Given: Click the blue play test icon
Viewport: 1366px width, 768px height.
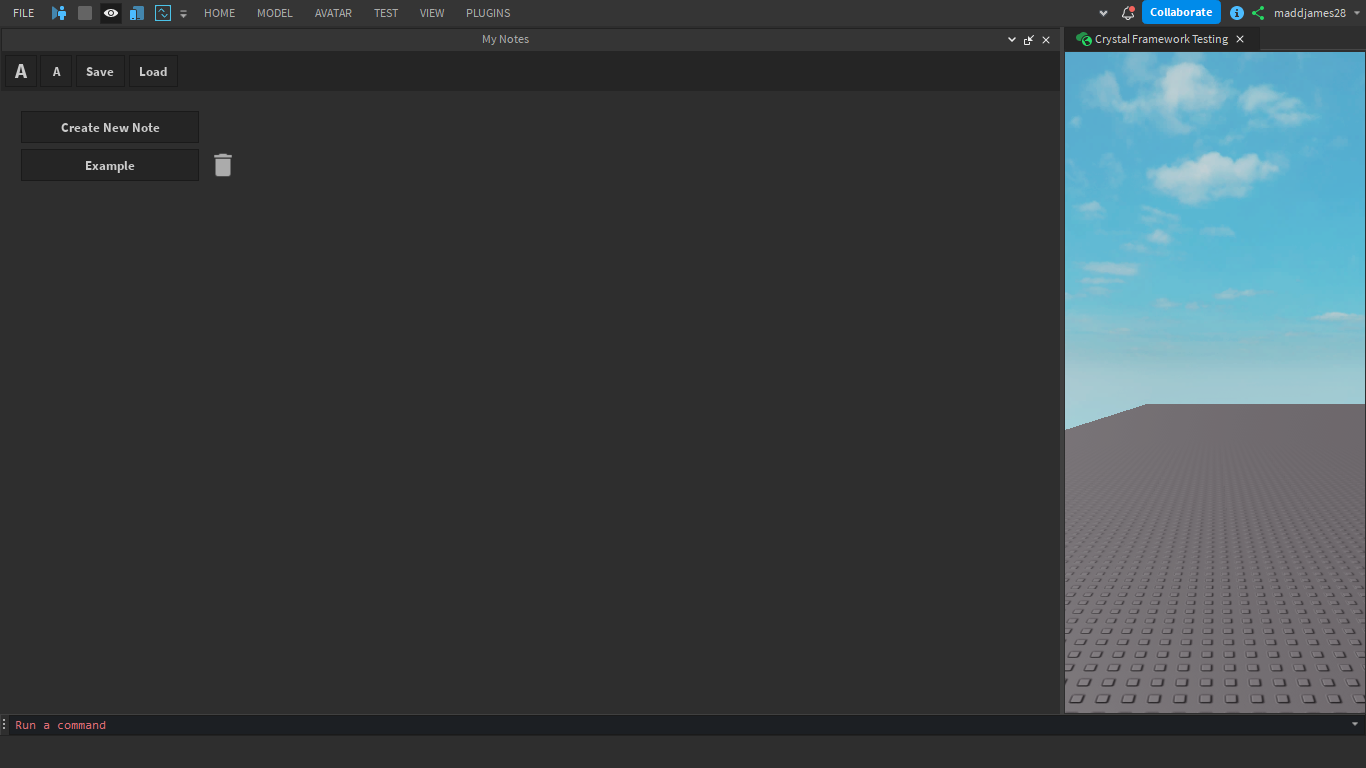Looking at the screenshot, I should 59,13.
